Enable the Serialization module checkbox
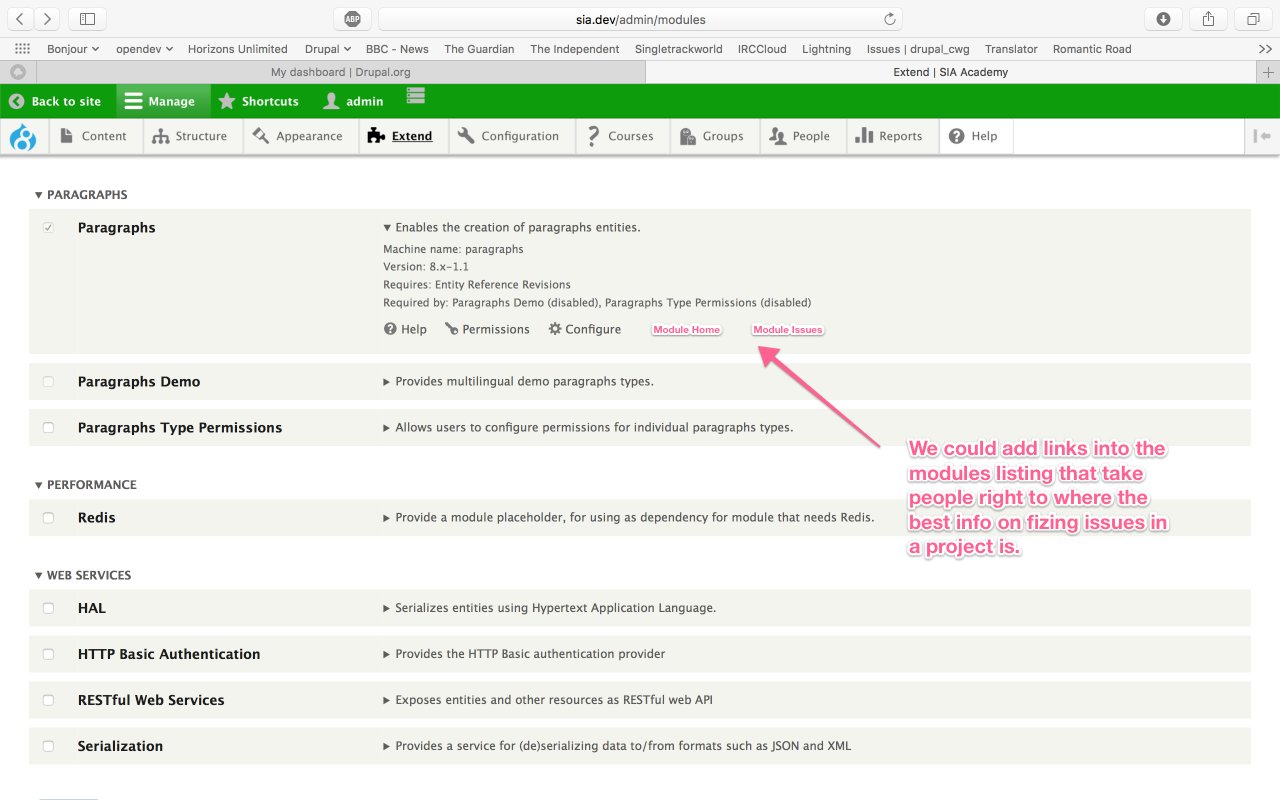The height and width of the screenshot is (800, 1280). pos(48,746)
